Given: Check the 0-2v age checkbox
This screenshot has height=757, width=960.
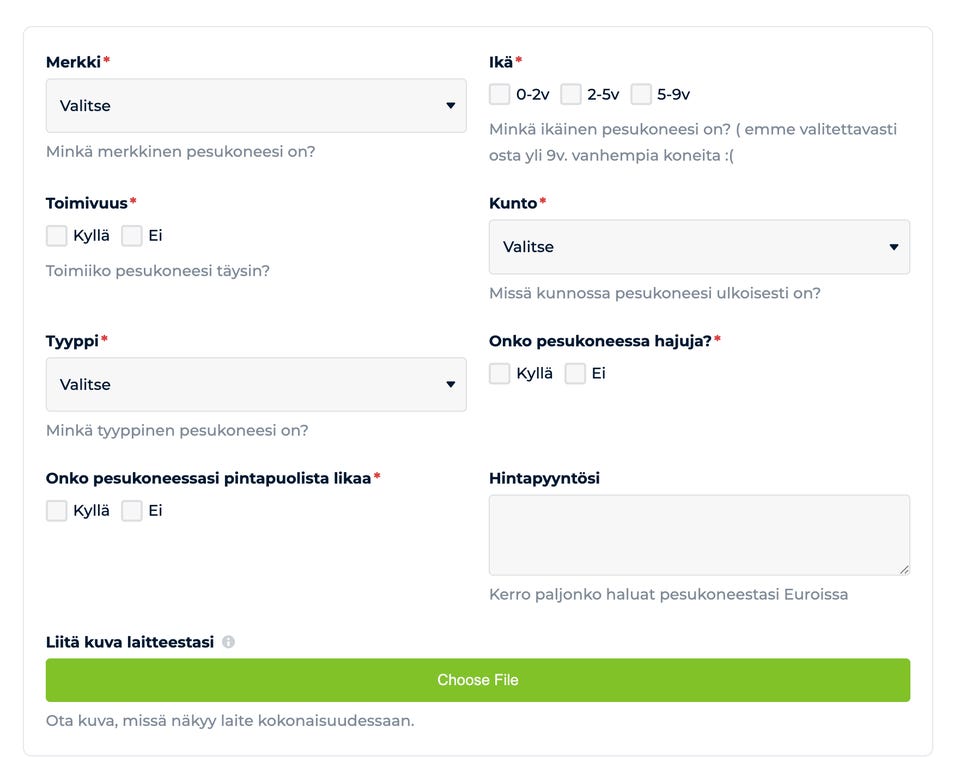Looking at the screenshot, I should tap(500, 95).
